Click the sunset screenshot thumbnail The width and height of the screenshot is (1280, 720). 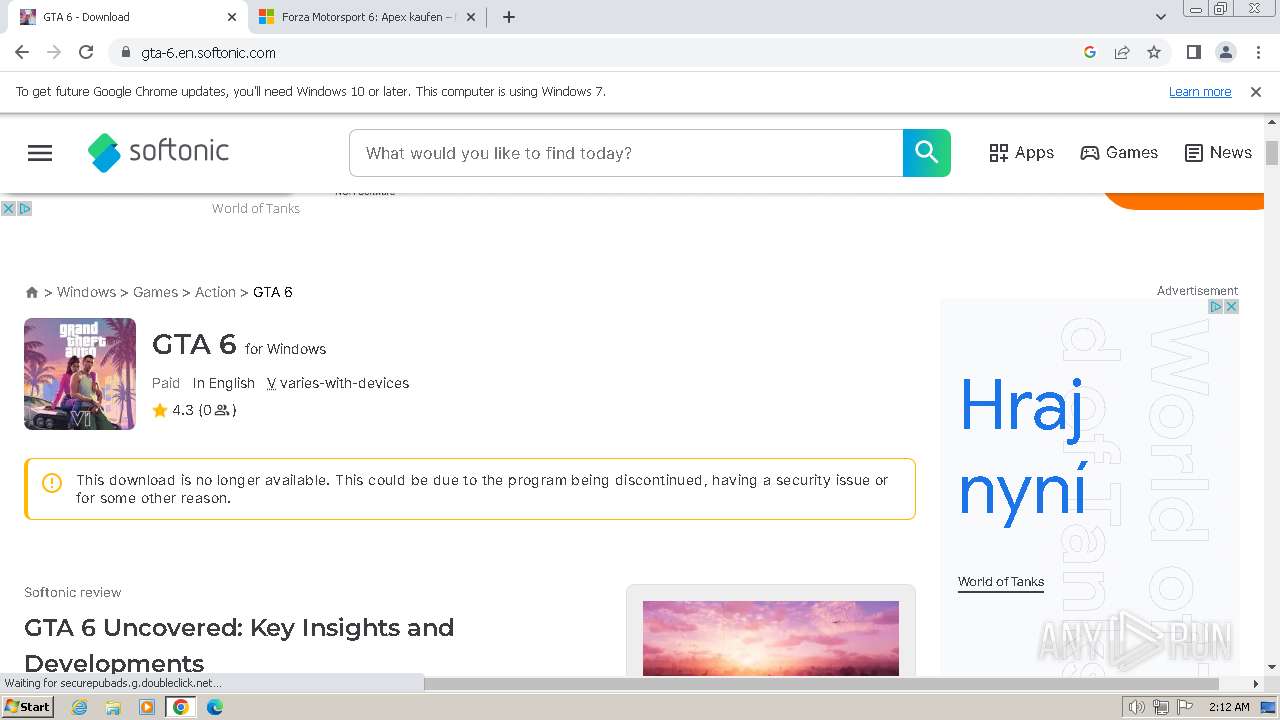pyautogui.click(x=771, y=638)
